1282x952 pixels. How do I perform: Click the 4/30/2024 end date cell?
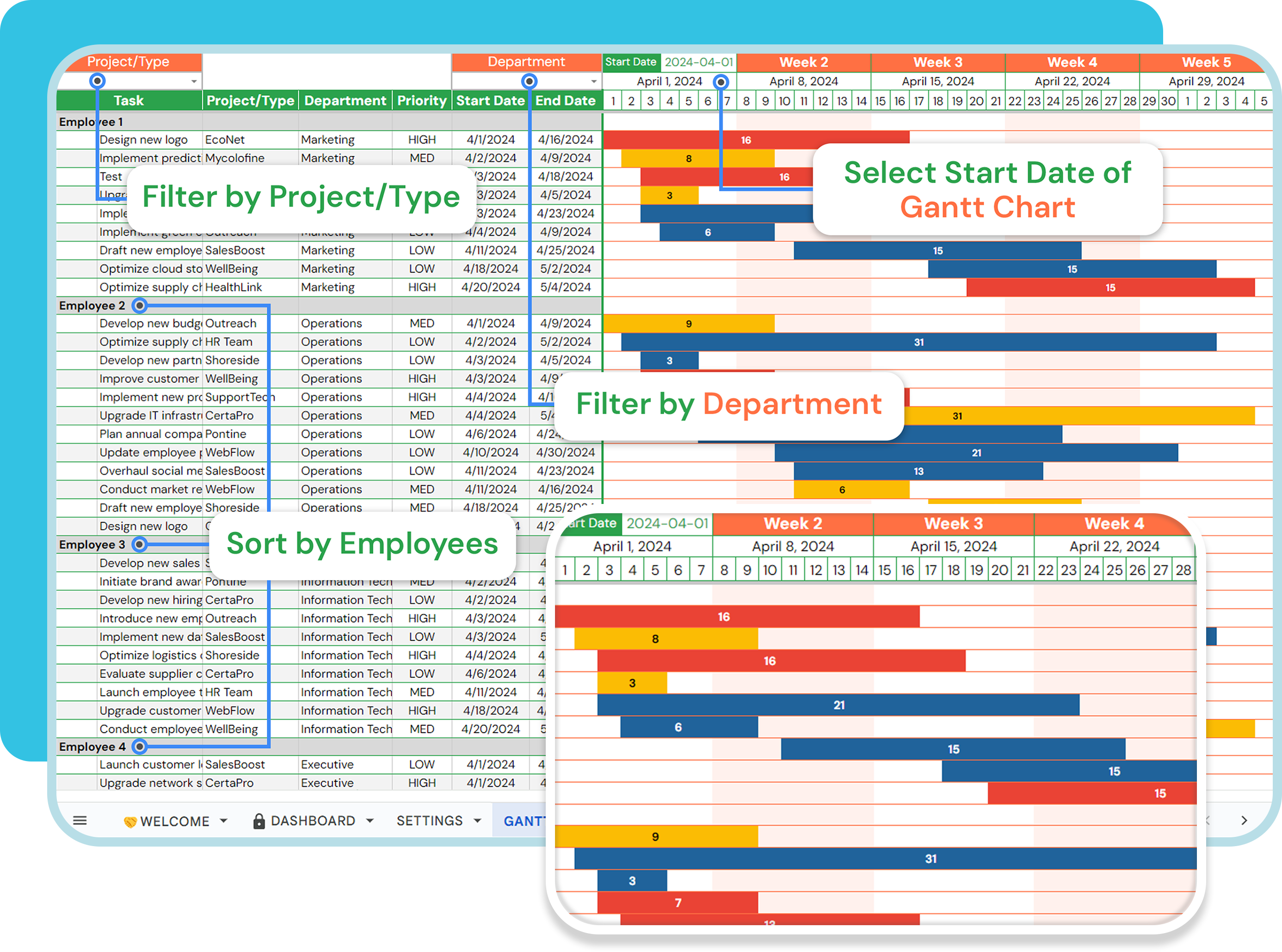pos(566,453)
